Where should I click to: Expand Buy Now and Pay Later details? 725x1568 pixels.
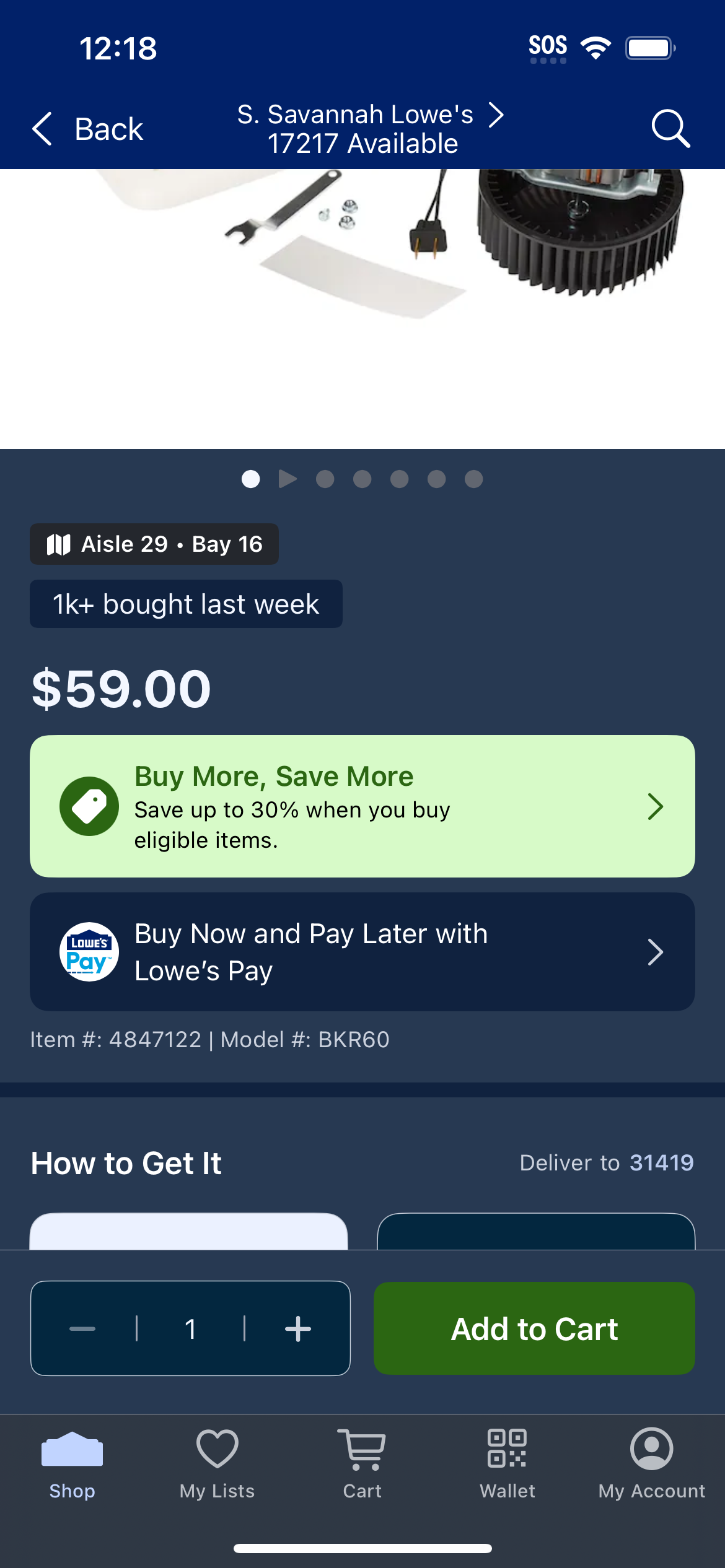click(362, 952)
